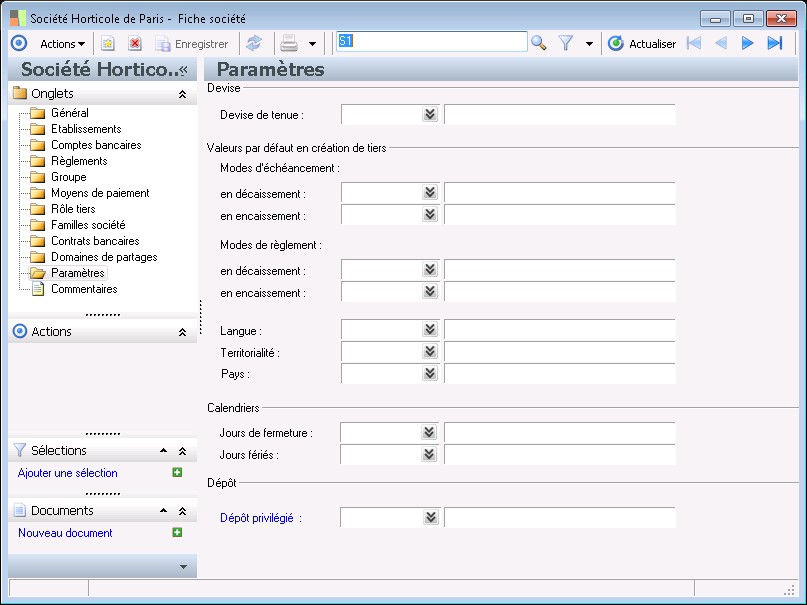The width and height of the screenshot is (807, 605).
Task: Click the search field containing S1
Action: tap(432, 42)
